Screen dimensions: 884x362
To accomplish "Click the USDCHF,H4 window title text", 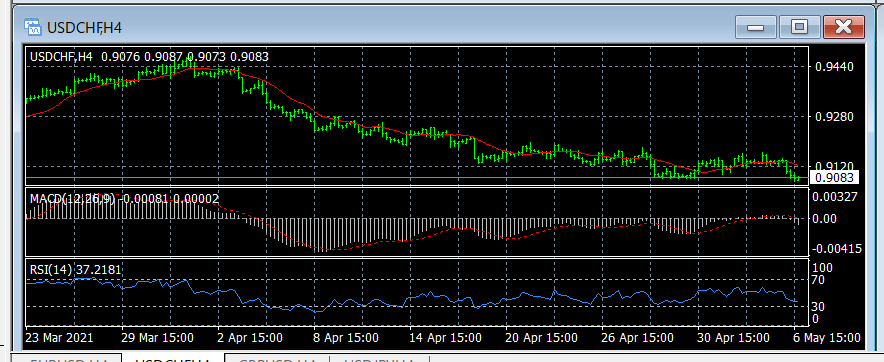I will coord(85,28).
